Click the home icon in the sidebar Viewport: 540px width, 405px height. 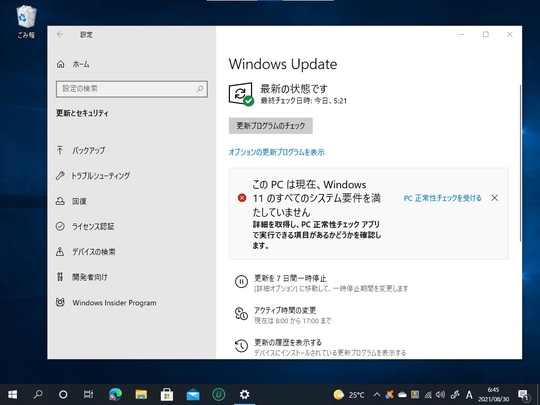tap(61, 64)
